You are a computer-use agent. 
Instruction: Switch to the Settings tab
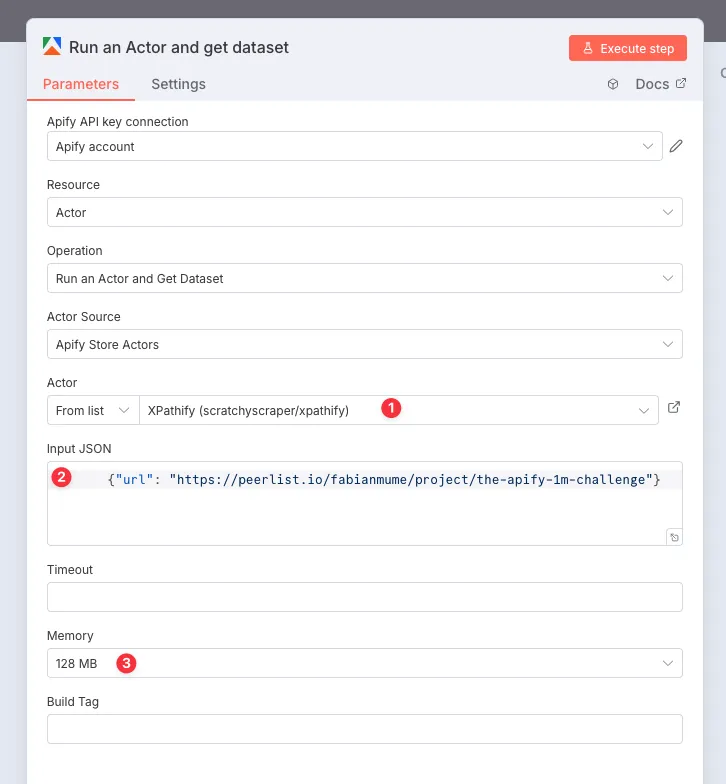[x=178, y=84]
